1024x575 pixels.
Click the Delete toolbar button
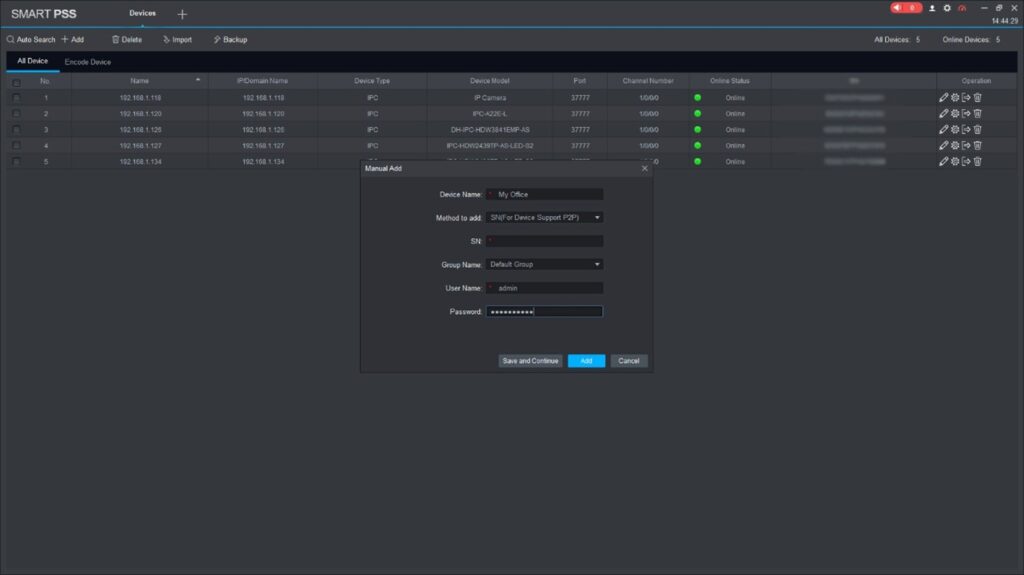click(x=127, y=40)
